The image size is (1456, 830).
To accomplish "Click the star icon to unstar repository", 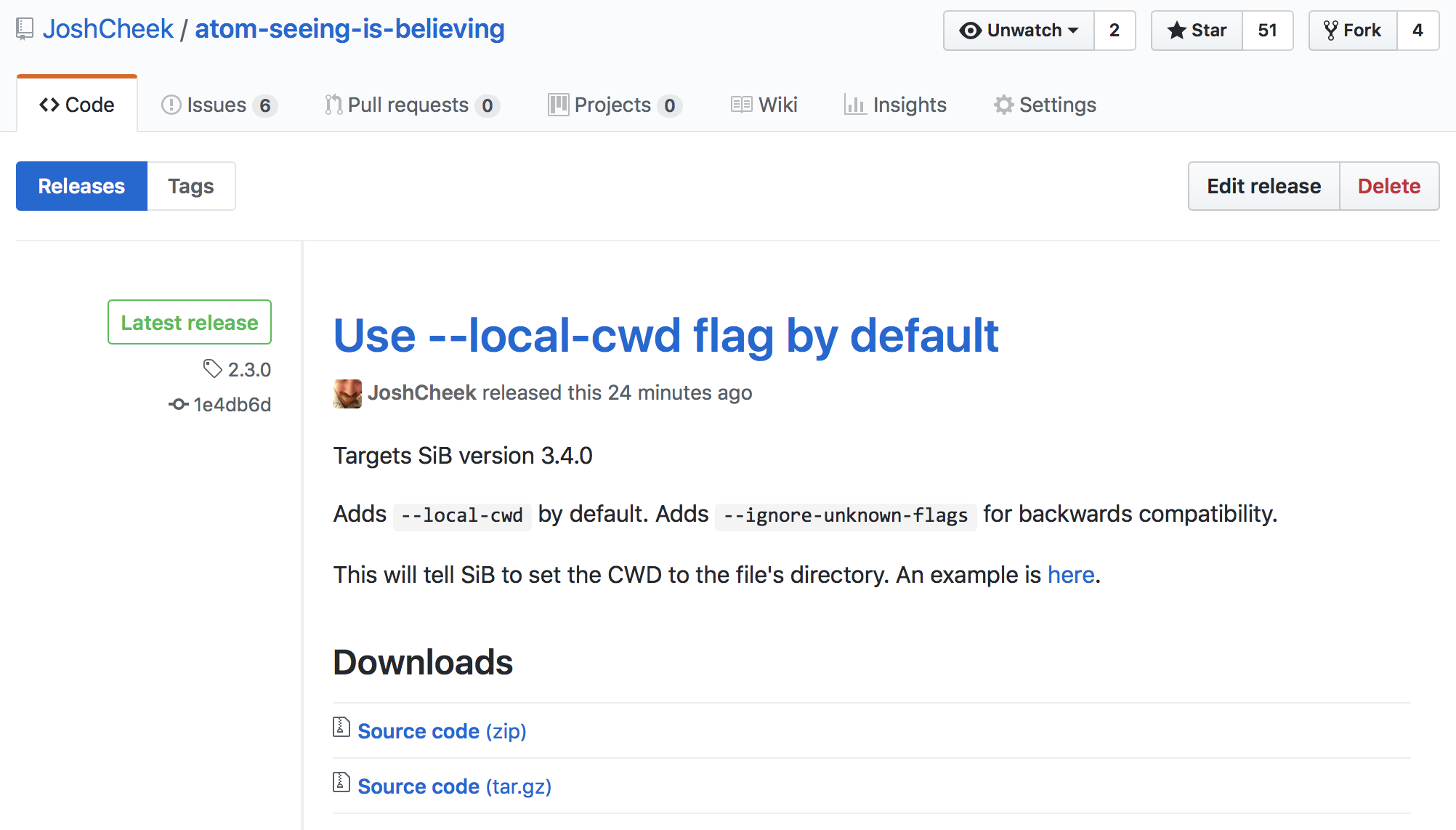I will 1177,31.
